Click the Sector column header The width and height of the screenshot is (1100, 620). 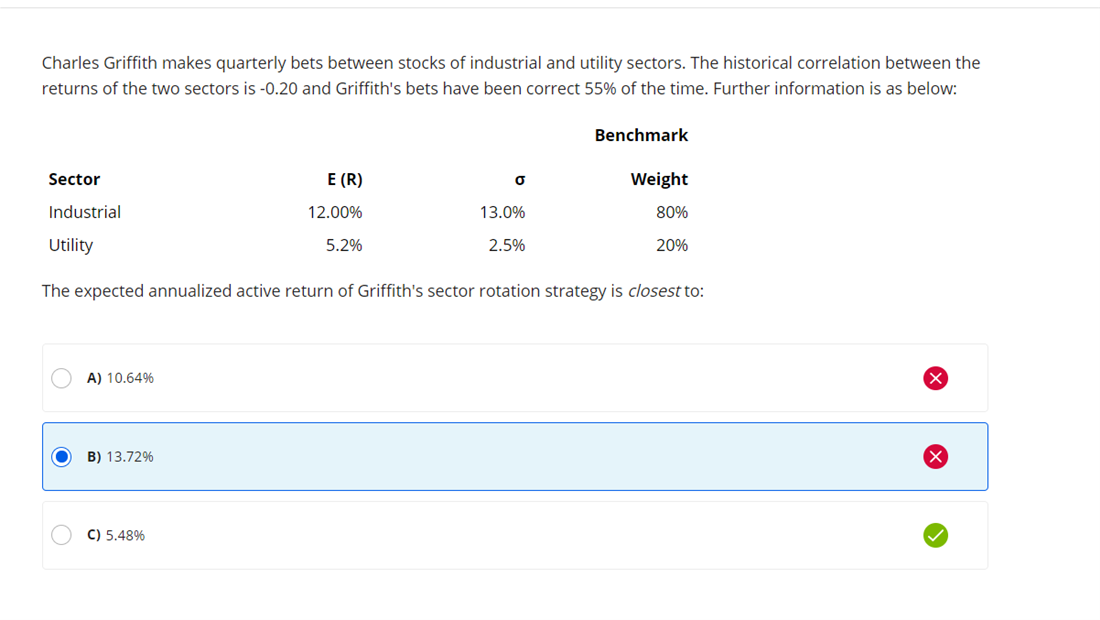pos(74,179)
